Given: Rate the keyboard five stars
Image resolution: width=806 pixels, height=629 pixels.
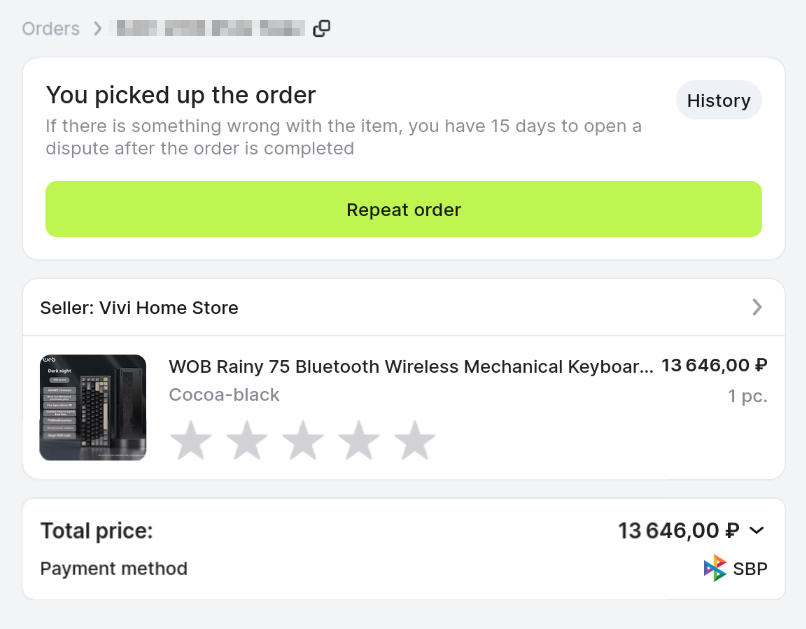Looking at the screenshot, I should point(415,441).
